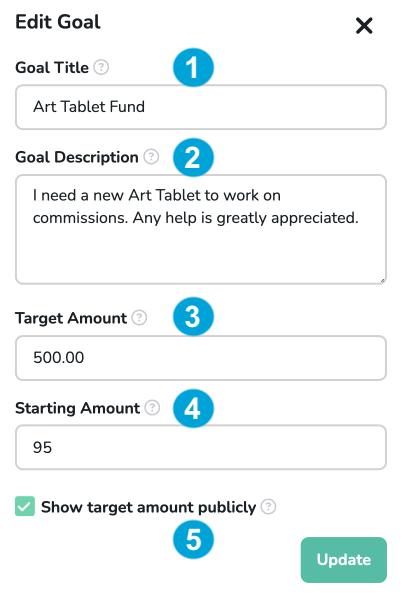Screen dimensions: 403x596
Task: Click inside the Goal Description text area
Action: pyautogui.click(x=201, y=230)
